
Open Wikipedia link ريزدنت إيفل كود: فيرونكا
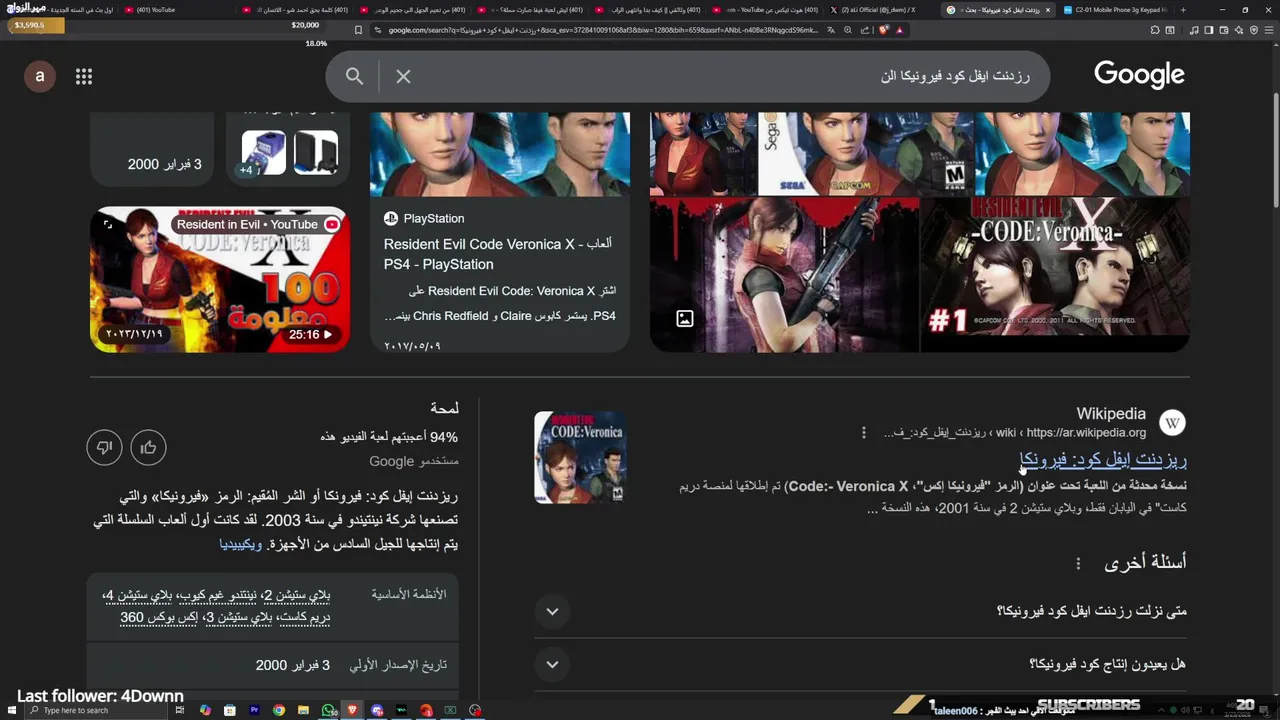coord(1103,460)
